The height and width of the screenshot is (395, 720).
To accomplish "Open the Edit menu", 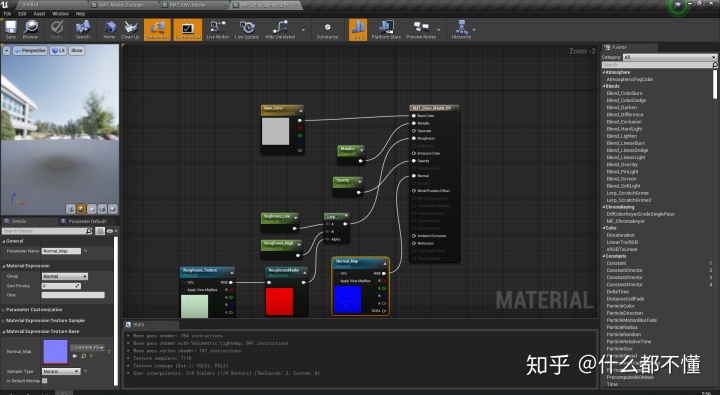I will [22, 14].
